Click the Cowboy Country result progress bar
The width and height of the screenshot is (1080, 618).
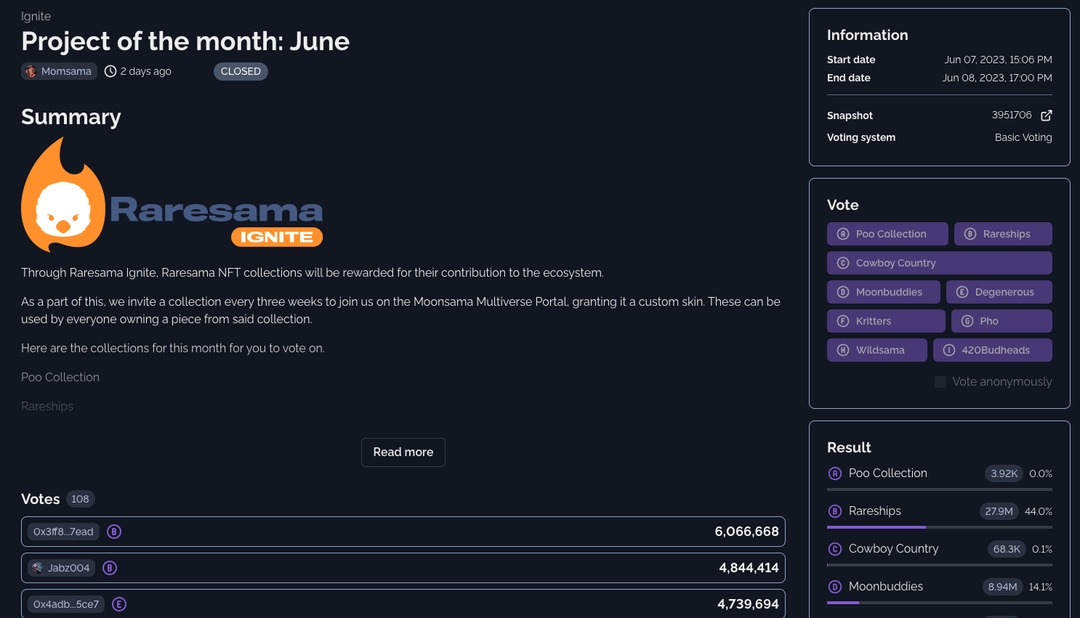pyautogui.click(x=939, y=565)
